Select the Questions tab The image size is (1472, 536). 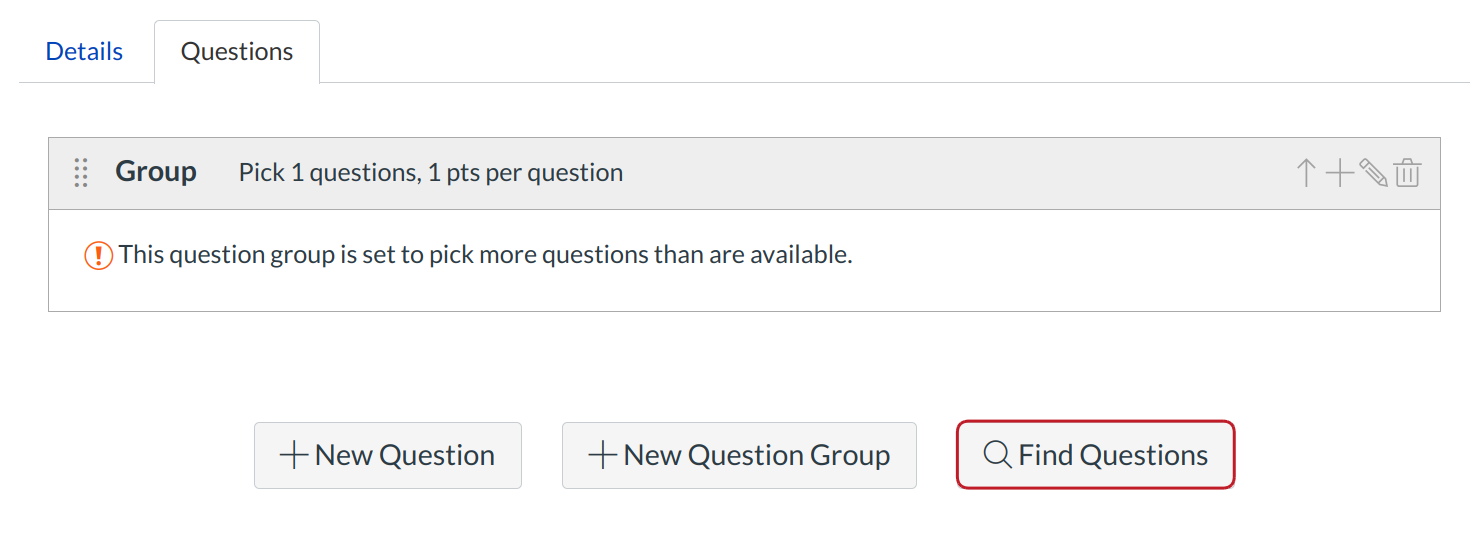(x=237, y=52)
